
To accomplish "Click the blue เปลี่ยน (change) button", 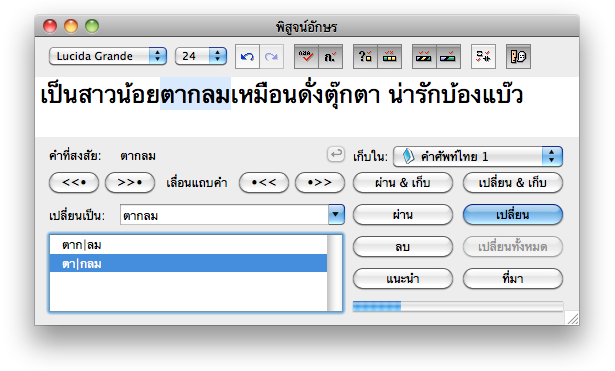I will pos(513,215).
